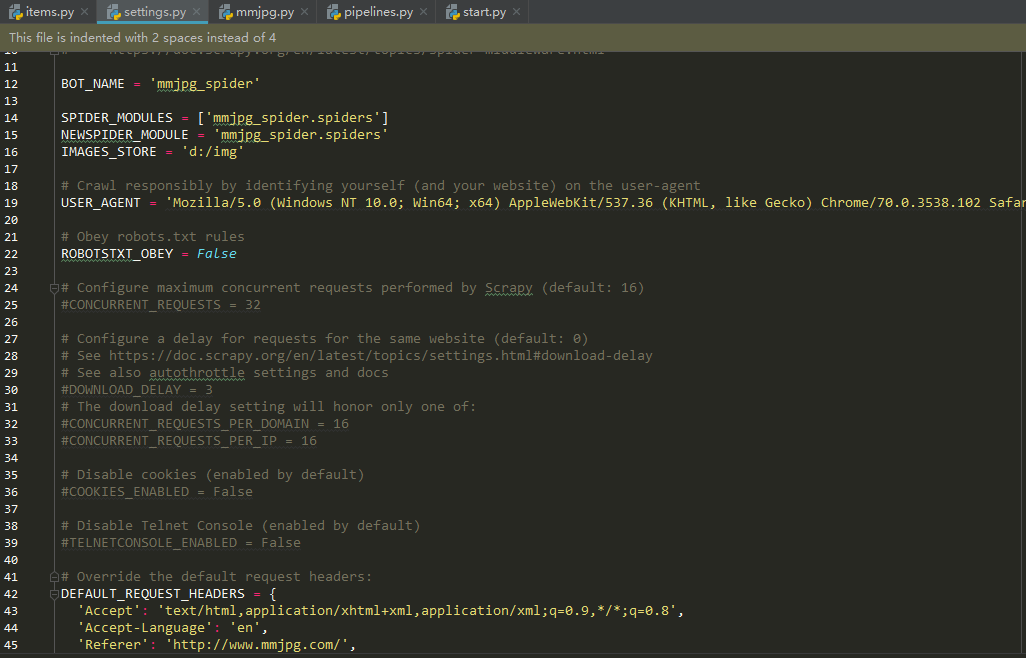1026x658 pixels.
Task: Click the Python file icon on the start.py tab
Action: (452, 12)
